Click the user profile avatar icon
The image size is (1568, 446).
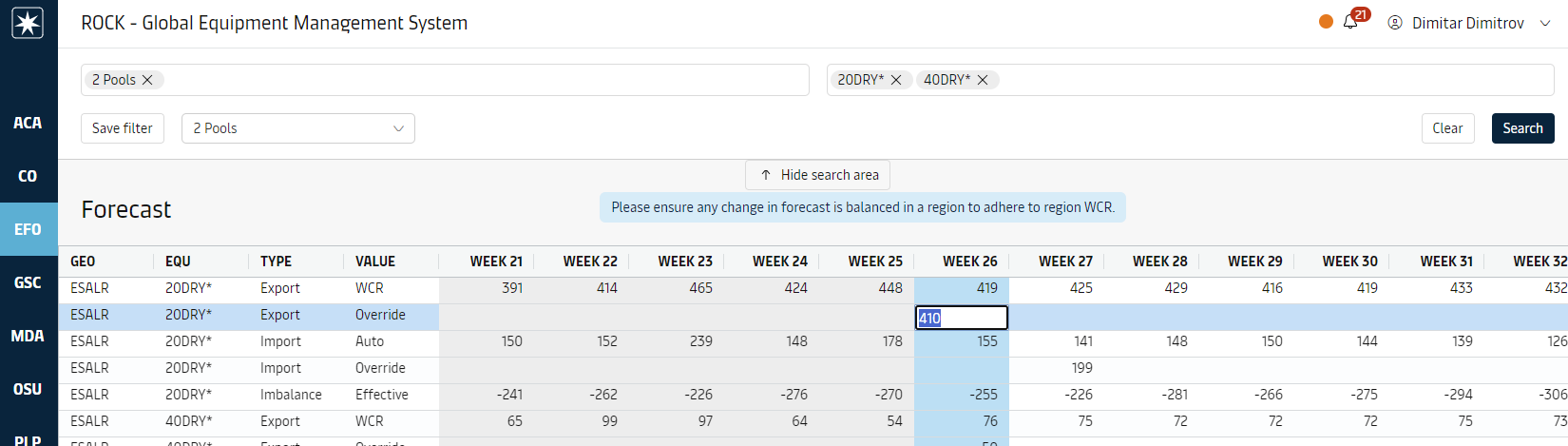(x=1395, y=23)
